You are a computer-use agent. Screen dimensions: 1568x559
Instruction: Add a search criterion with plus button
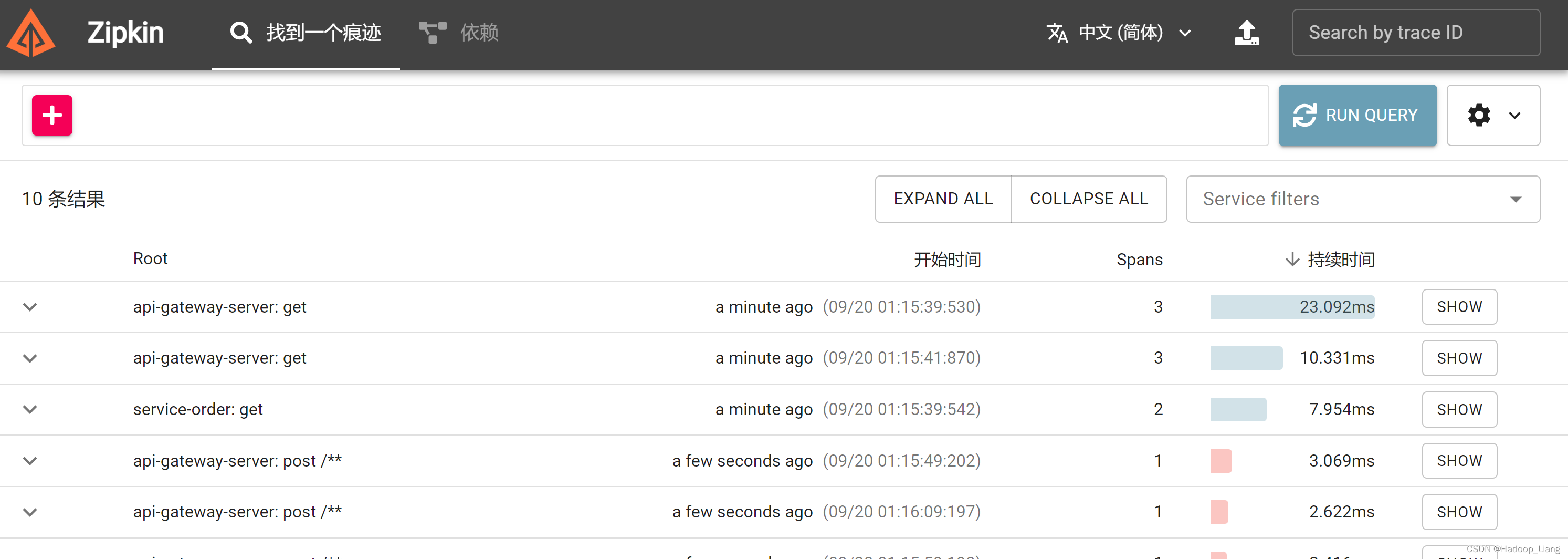point(52,115)
